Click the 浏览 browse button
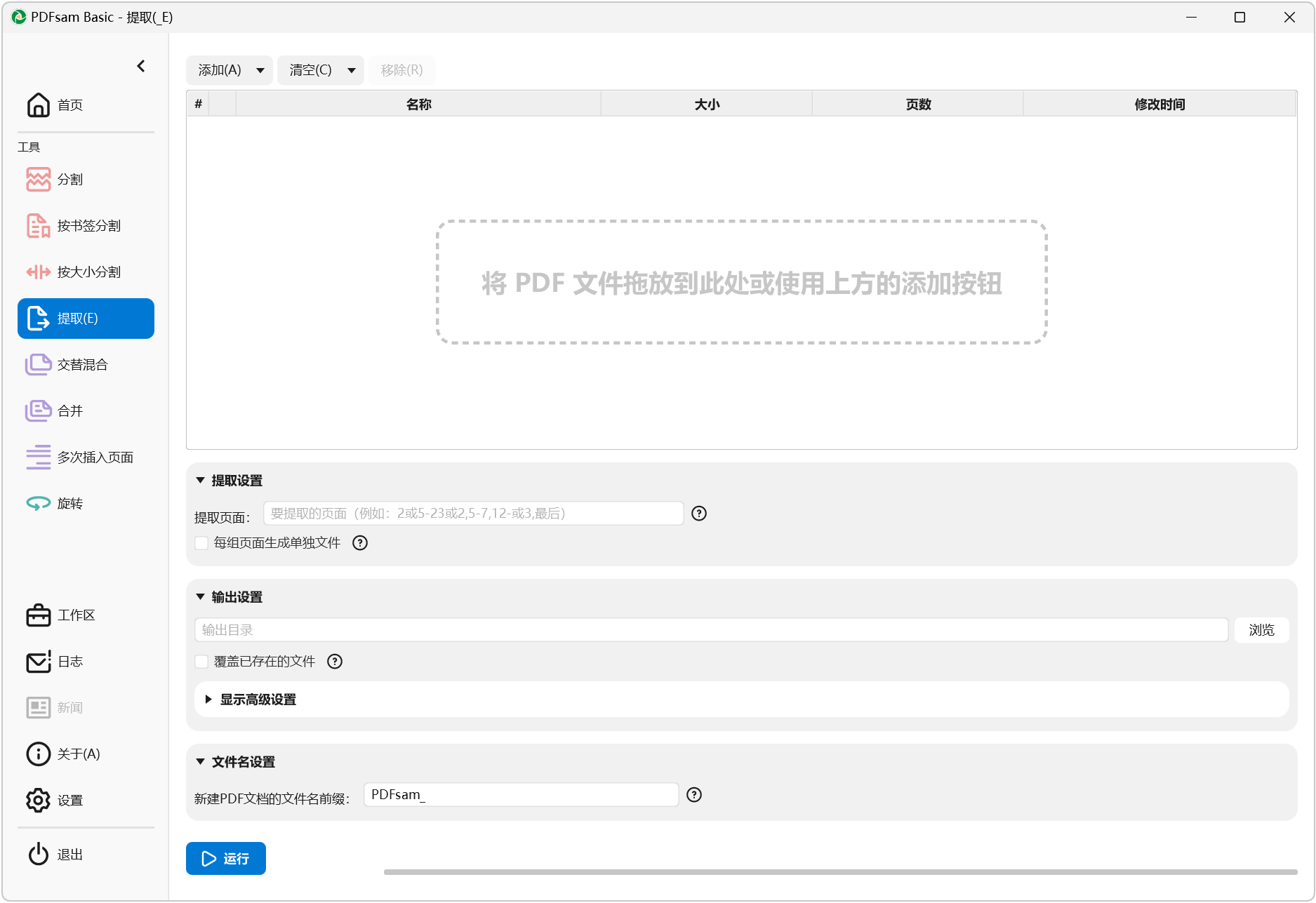Image resolution: width=1316 pixels, height=903 pixels. [x=1261, y=630]
